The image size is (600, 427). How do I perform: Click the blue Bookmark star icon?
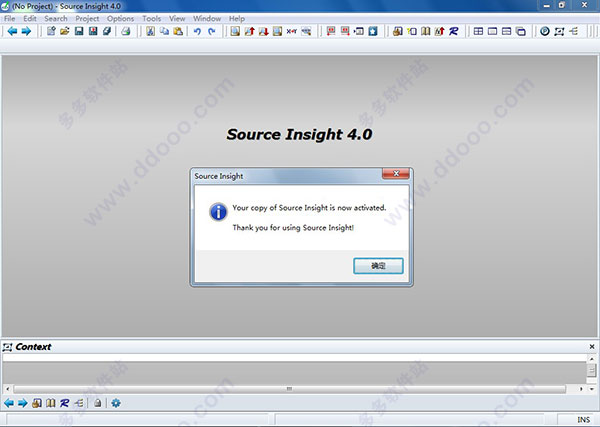(373, 31)
